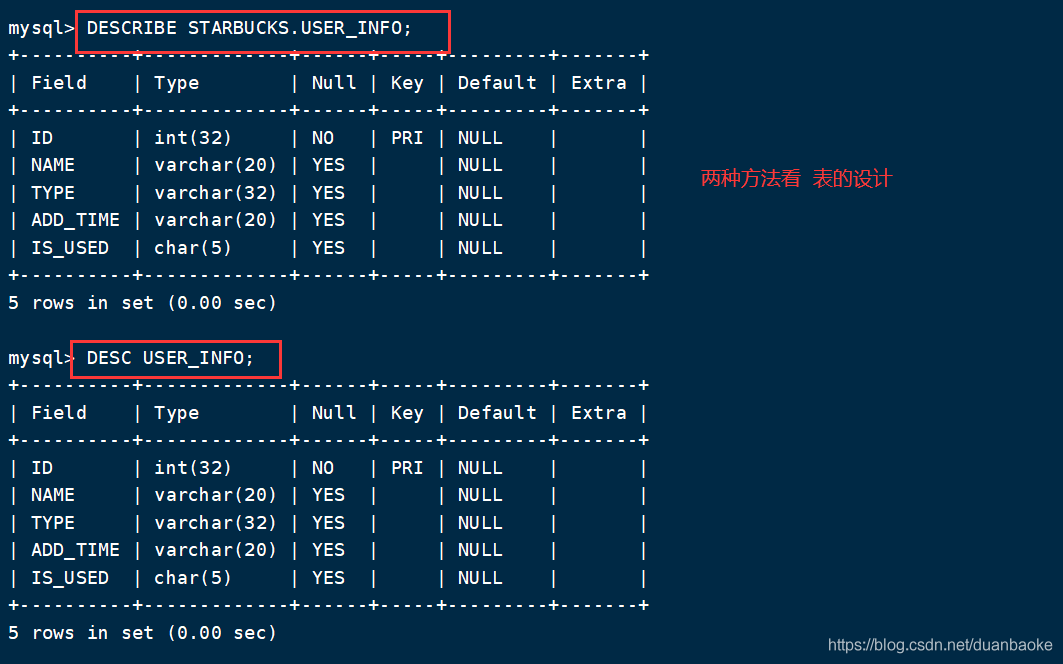Click Type column header in the second table
This screenshot has height=664, width=1063.
click(177, 413)
